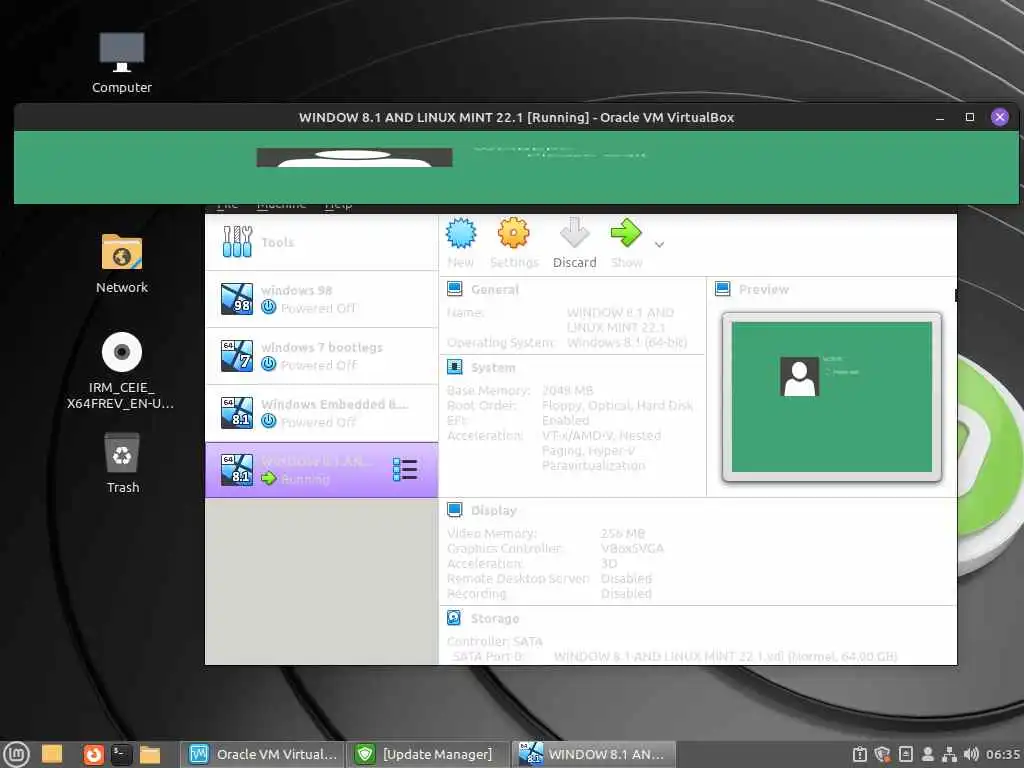Expand the dropdown arrow next to Show

tap(660, 244)
